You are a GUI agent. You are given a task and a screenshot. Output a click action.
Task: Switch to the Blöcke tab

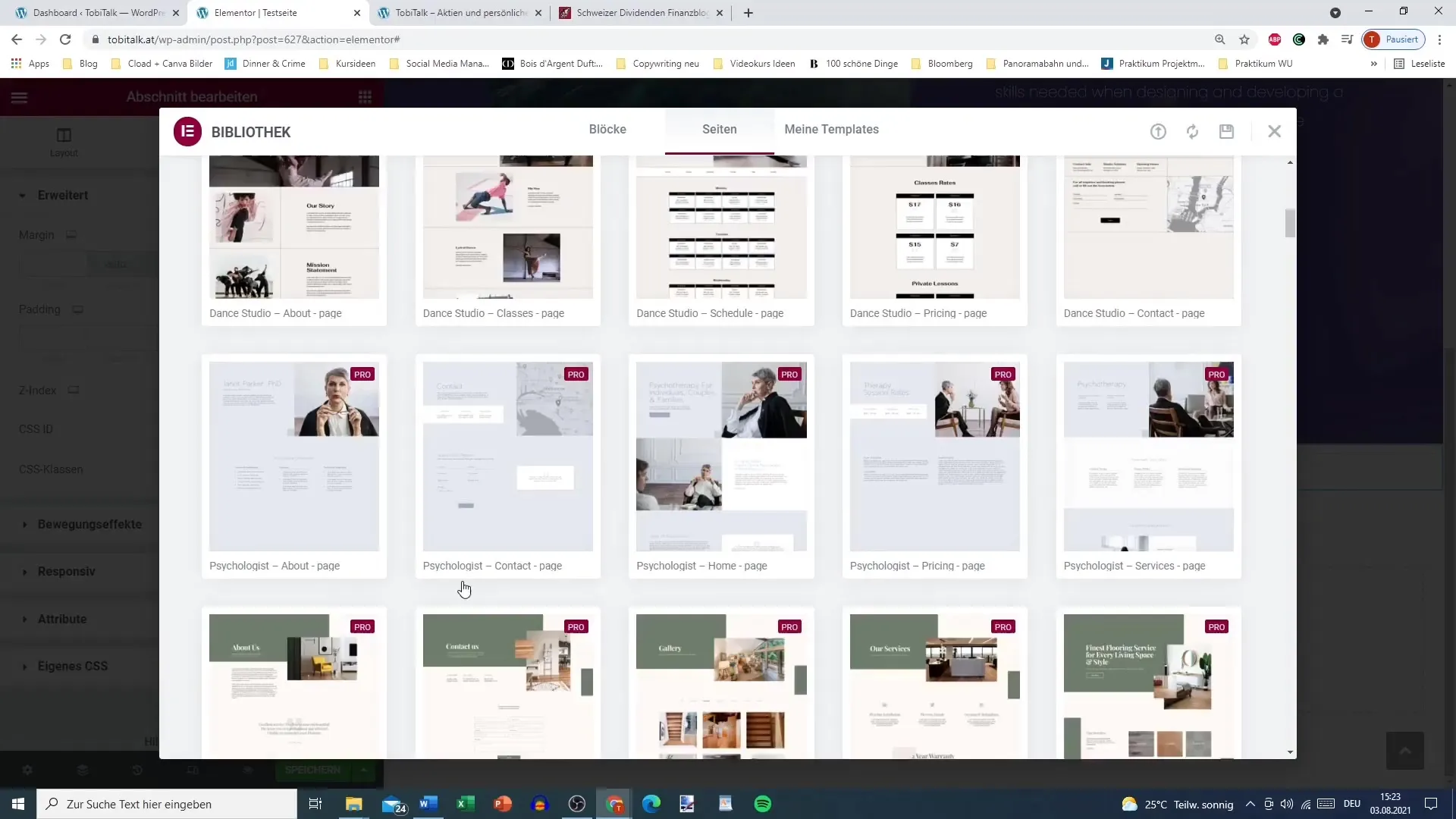pyautogui.click(x=607, y=128)
